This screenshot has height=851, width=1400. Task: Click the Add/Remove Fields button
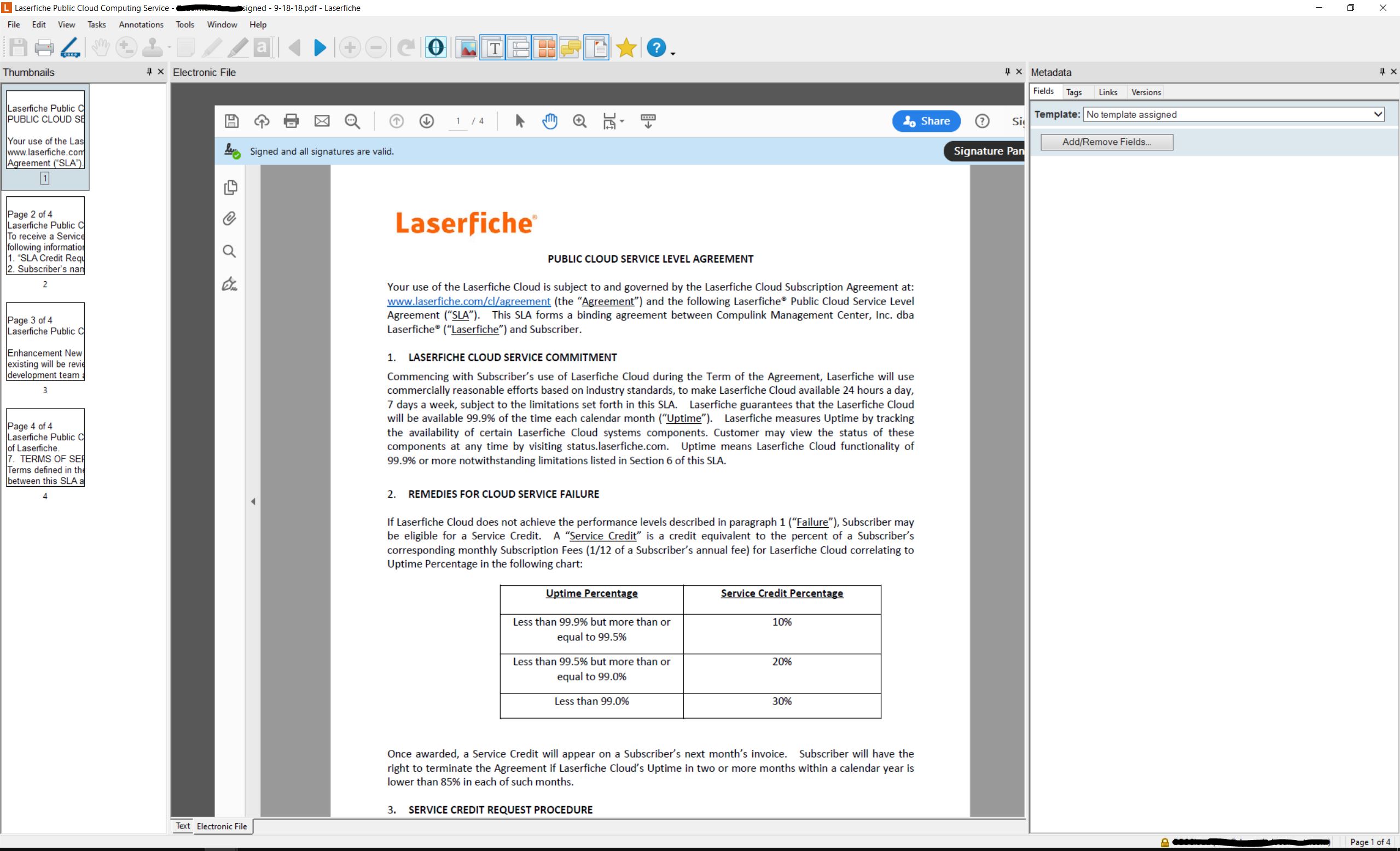[x=1106, y=142]
